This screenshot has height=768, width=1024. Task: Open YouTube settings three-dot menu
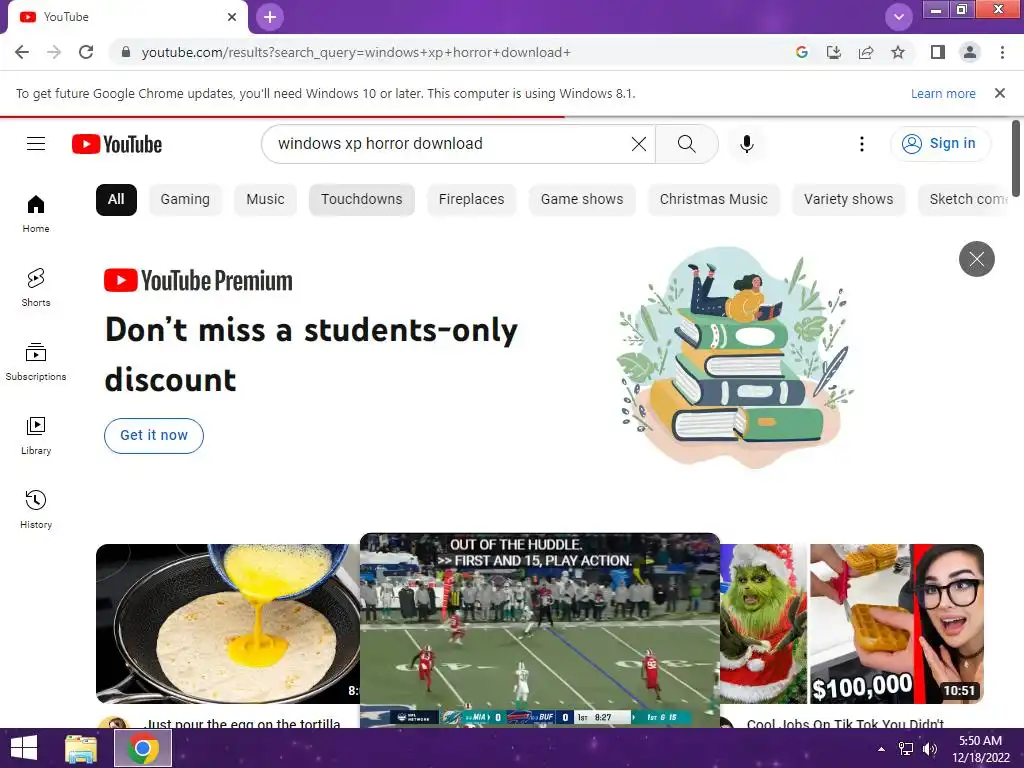[862, 144]
